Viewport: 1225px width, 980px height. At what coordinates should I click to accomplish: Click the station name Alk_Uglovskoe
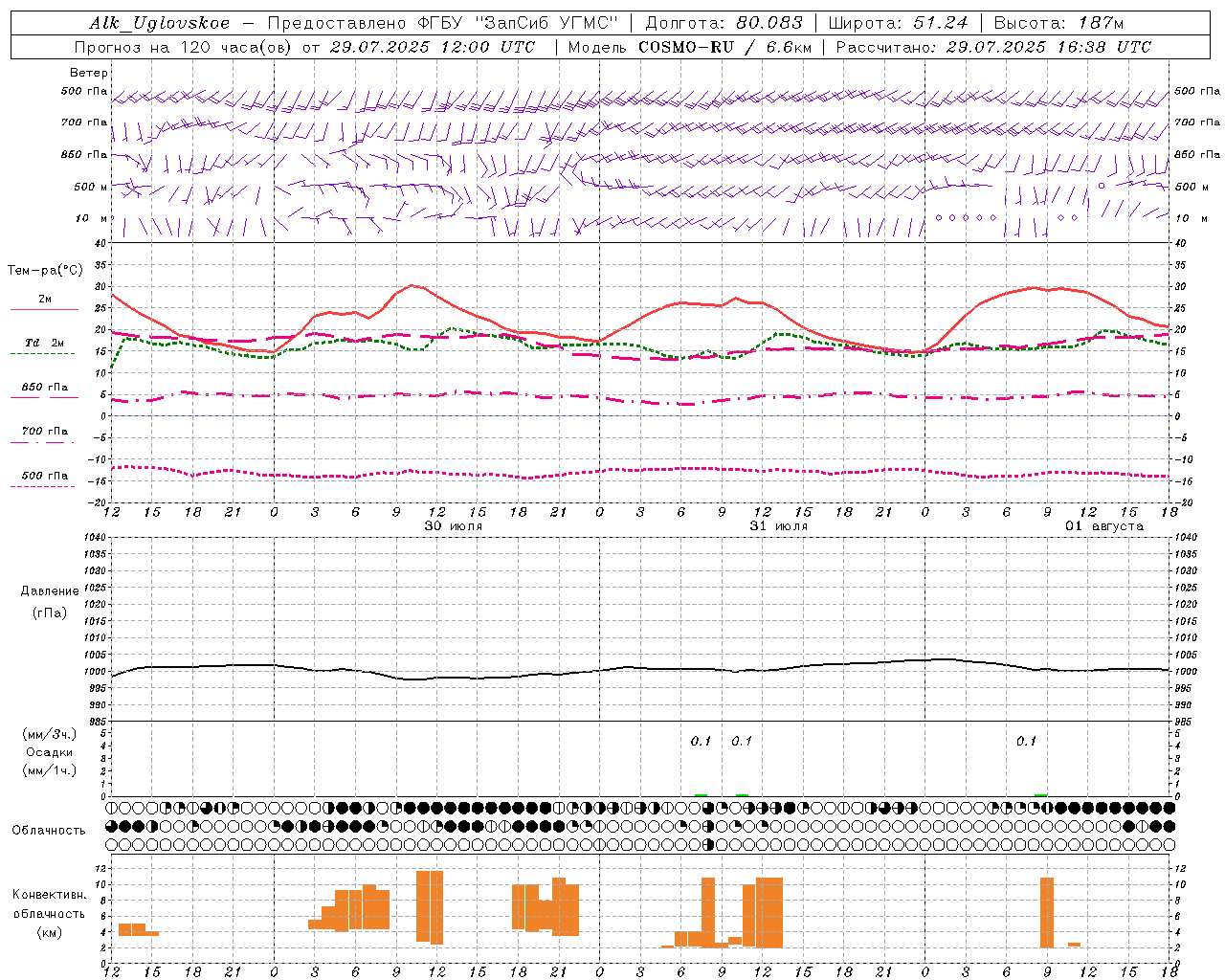point(160,23)
